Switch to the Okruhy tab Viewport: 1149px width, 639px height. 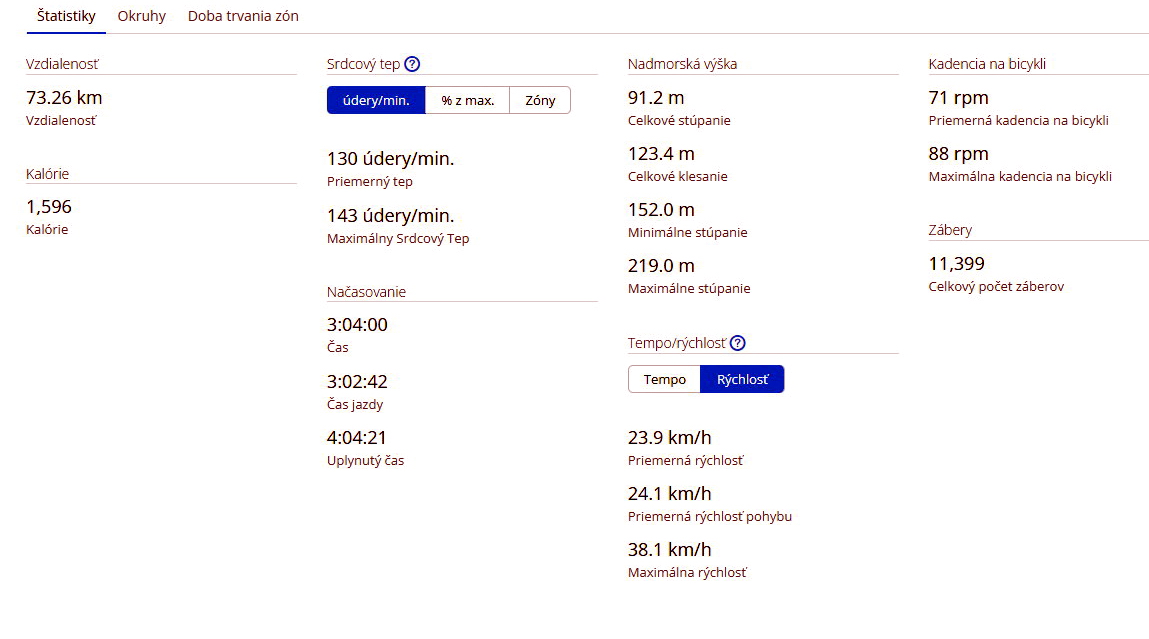tap(141, 16)
